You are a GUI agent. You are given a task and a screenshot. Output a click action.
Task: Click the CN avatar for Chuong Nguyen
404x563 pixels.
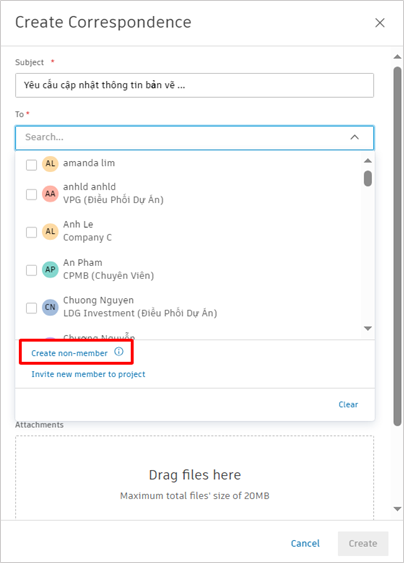point(50,307)
